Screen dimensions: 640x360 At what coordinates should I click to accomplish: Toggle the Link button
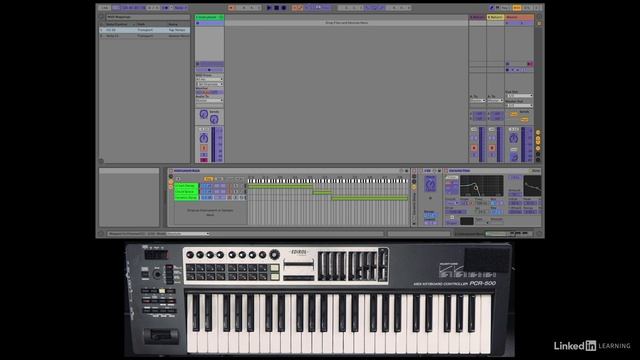tap(104, 8)
